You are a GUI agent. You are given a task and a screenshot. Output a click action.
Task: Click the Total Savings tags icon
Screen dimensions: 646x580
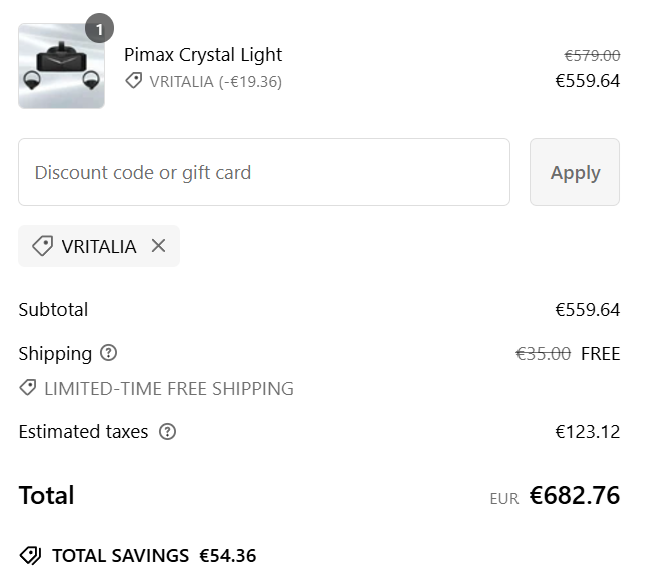tap(30, 555)
